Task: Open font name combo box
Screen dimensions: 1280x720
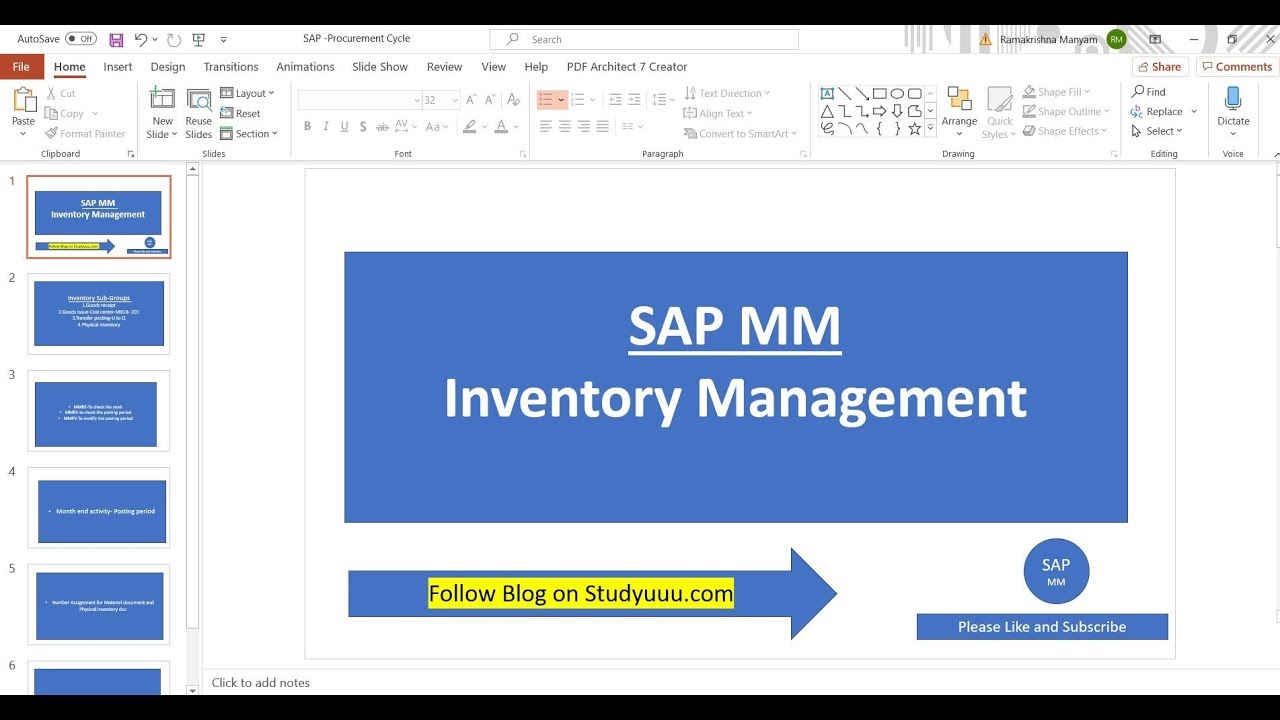Action: point(360,100)
